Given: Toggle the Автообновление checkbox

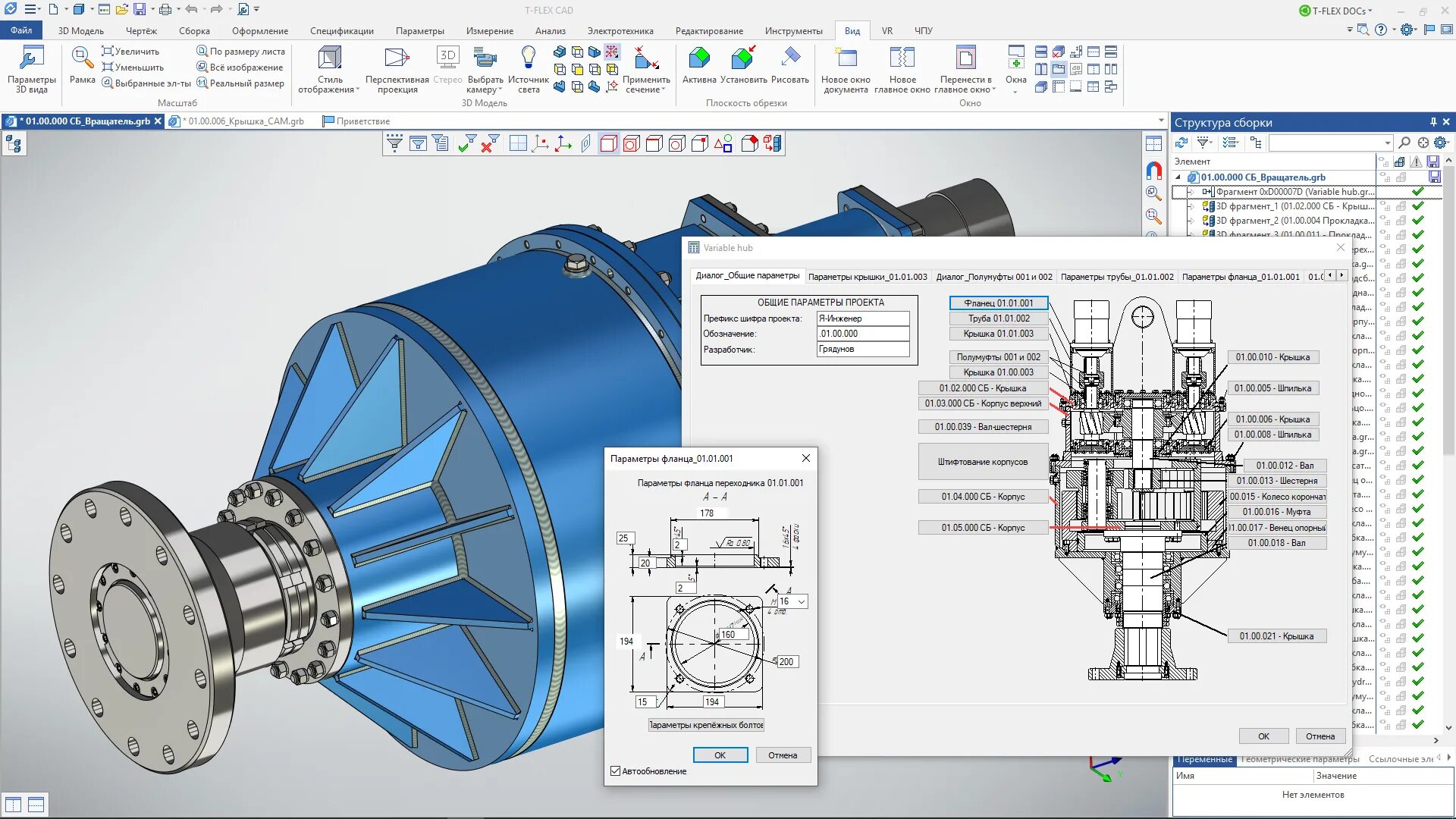Looking at the screenshot, I should [x=616, y=771].
